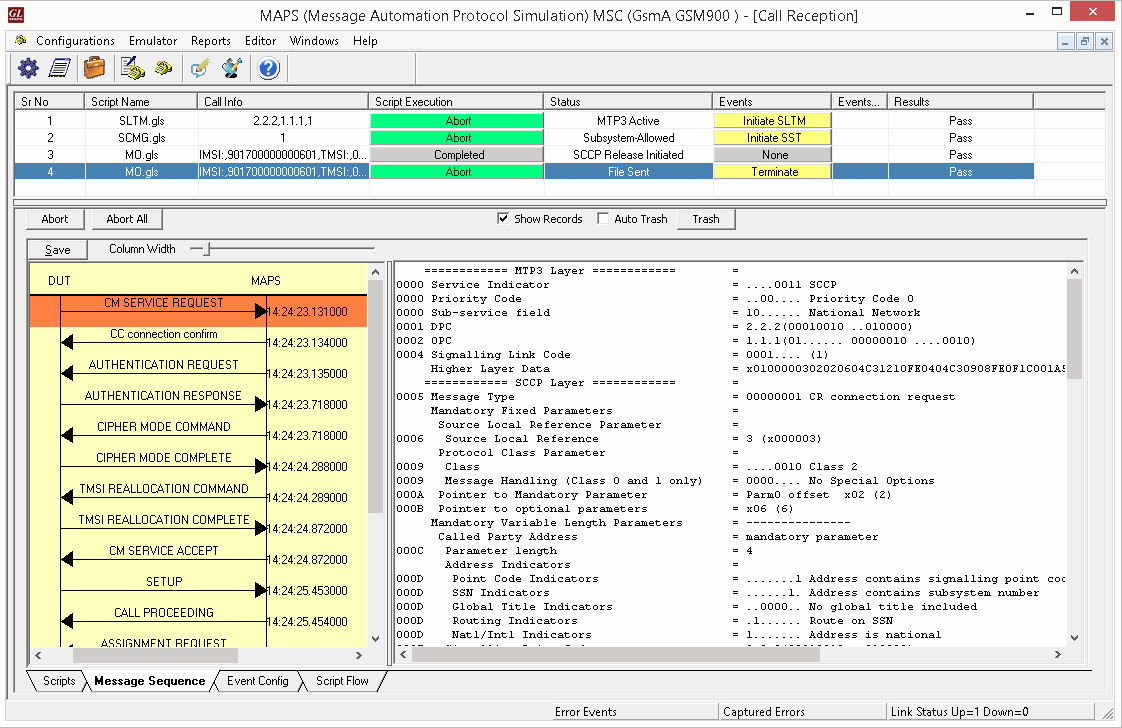Open the Emulator menu
The image size is (1122, 728).
152,41
